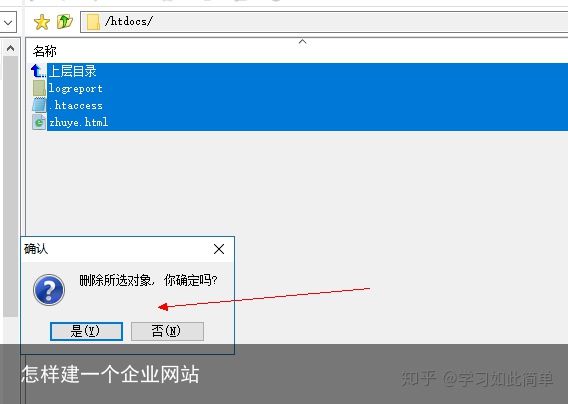Click the zhuye.html browser file icon
The height and width of the screenshot is (404, 568).
[39, 122]
